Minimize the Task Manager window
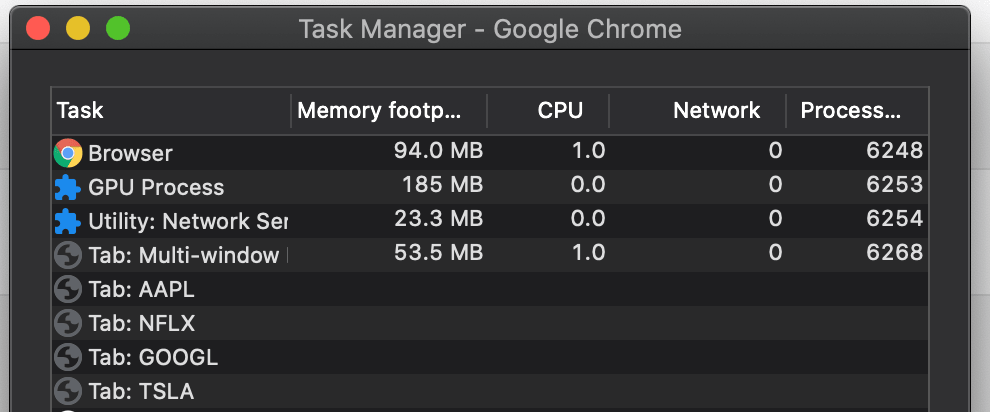The height and width of the screenshot is (412, 990). (x=78, y=28)
